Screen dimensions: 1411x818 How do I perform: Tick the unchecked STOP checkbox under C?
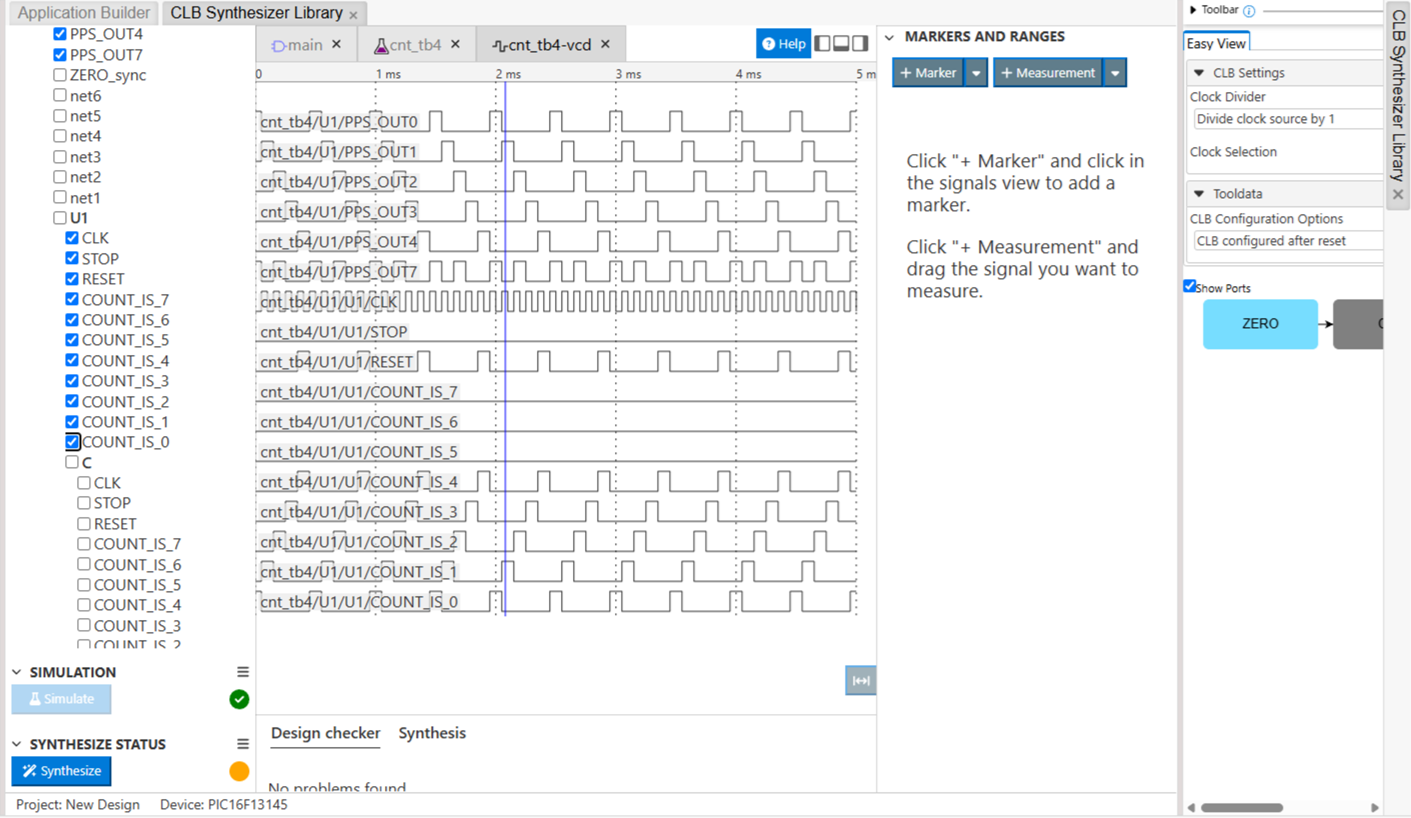(x=84, y=503)
